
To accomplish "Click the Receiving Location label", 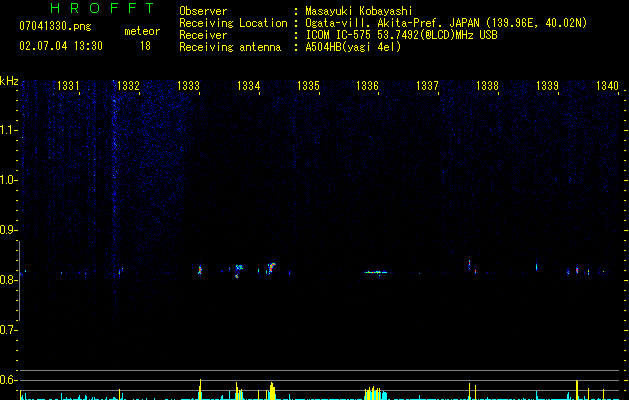I will (x=233, y=23).
